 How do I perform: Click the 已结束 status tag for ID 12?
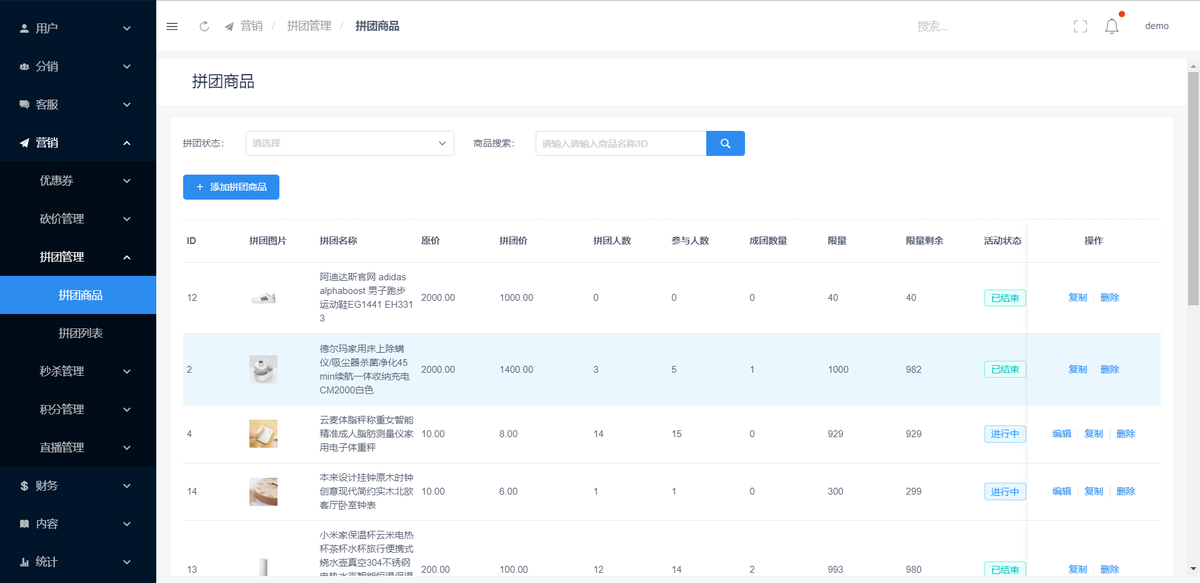coord(1005,298)
